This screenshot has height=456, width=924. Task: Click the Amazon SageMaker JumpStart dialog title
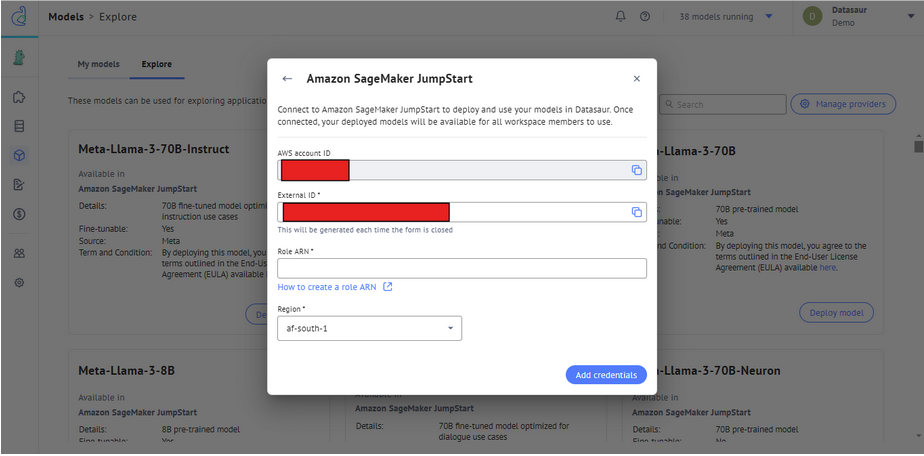click(x=390, y=78)
